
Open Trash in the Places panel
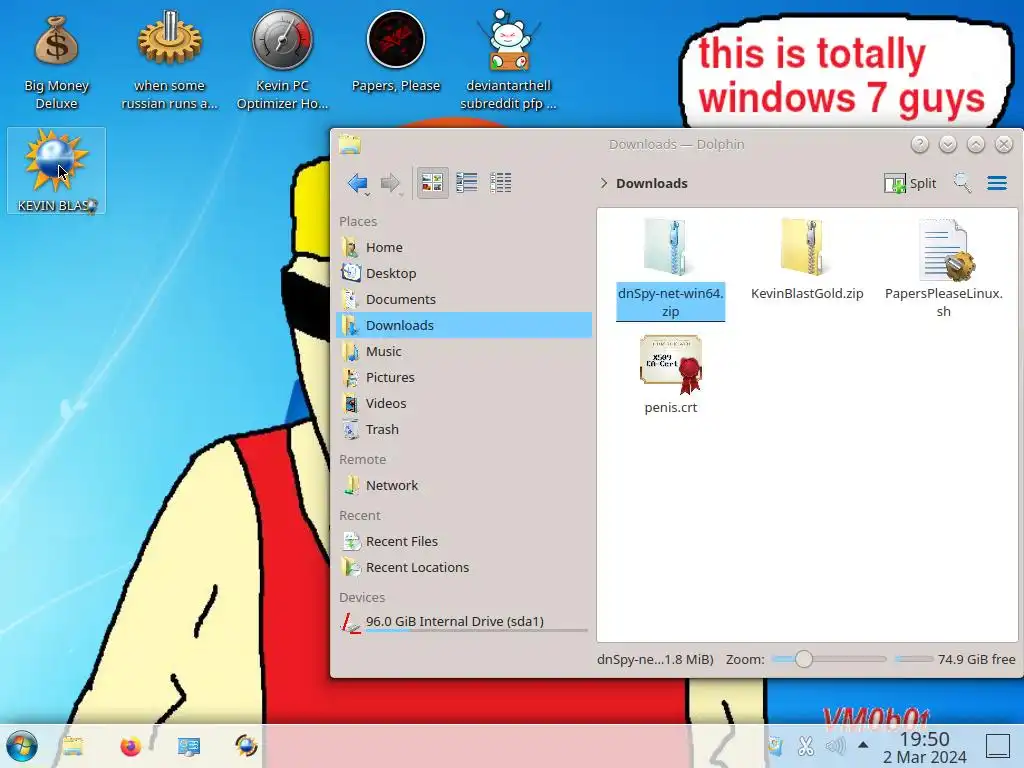(464, 430)
